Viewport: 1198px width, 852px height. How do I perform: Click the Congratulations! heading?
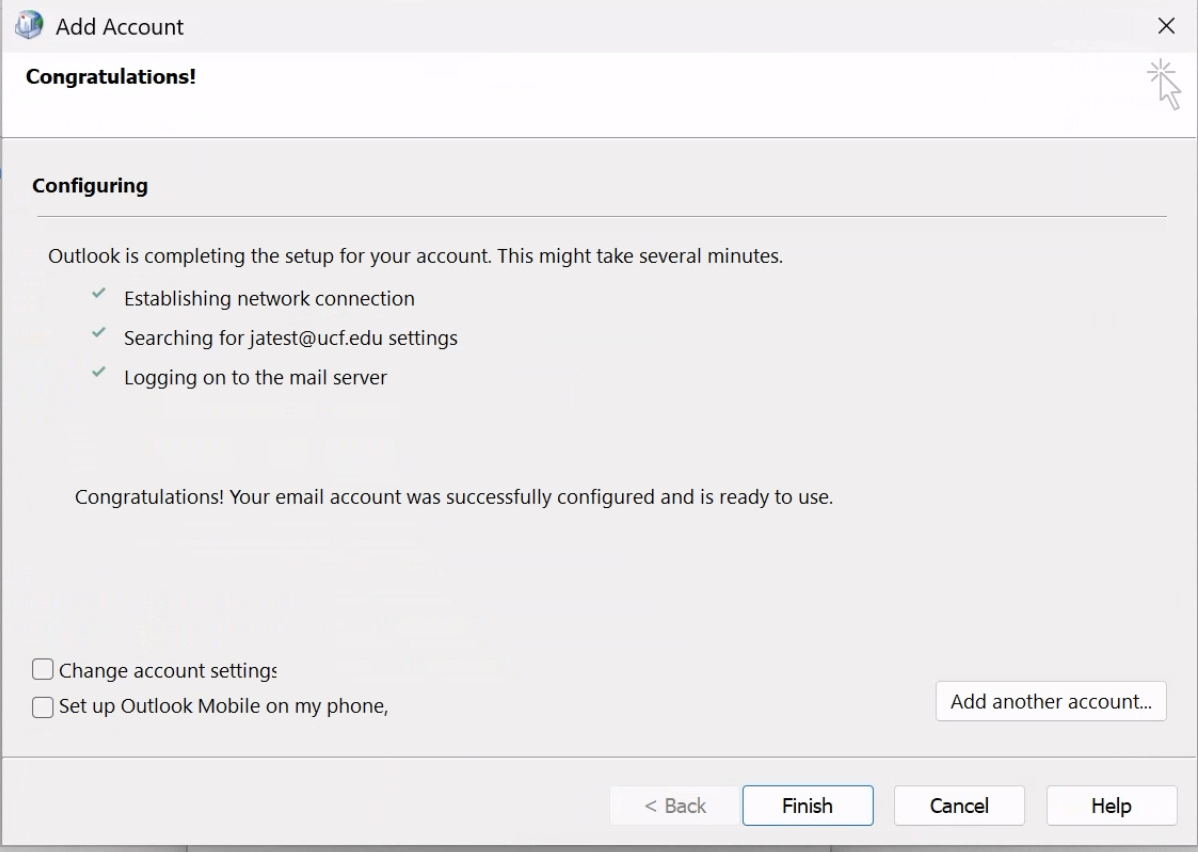(x=111, y=76)
